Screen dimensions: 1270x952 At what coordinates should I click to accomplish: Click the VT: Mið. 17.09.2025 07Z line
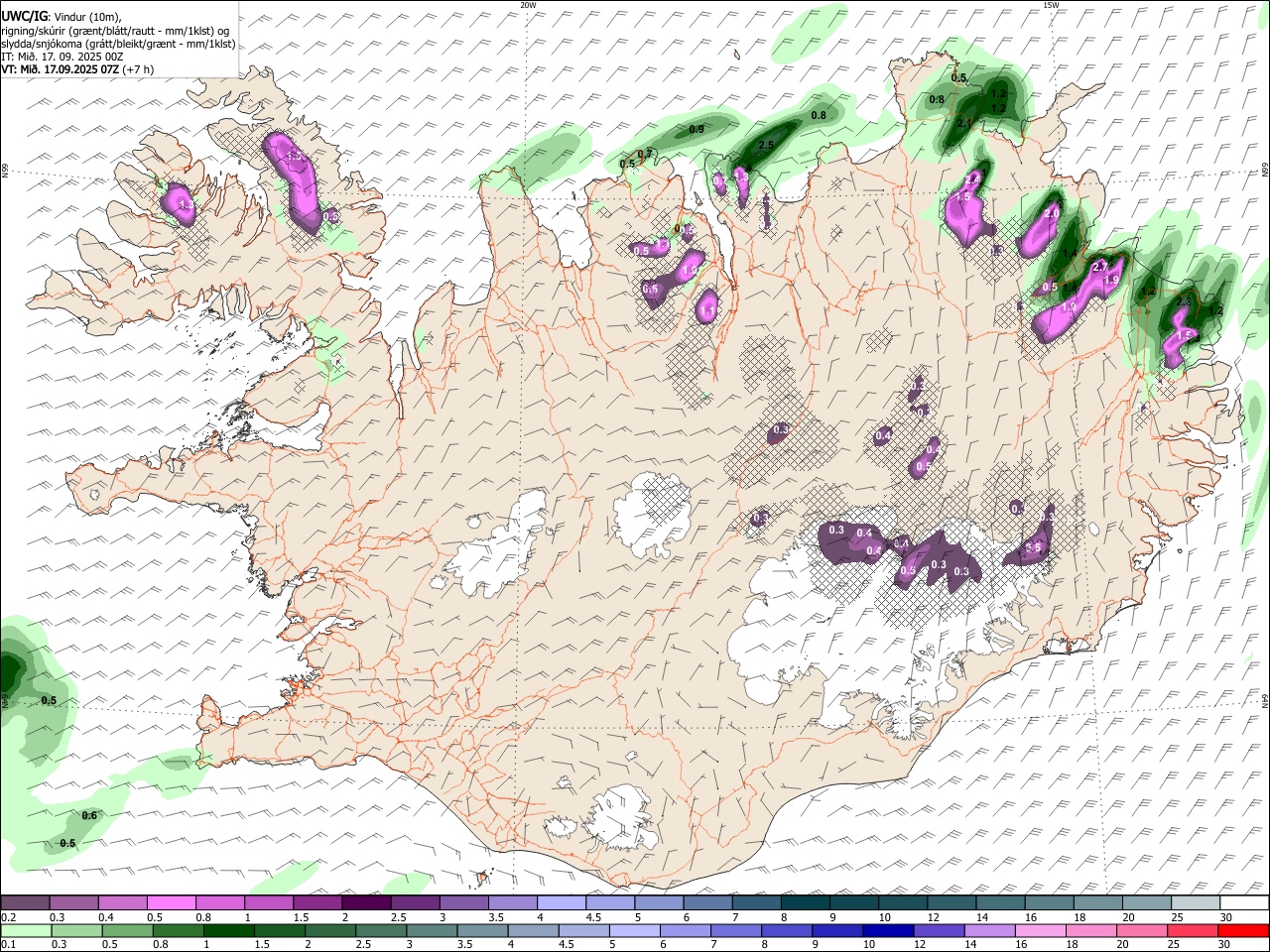click(x=77, y=70)
